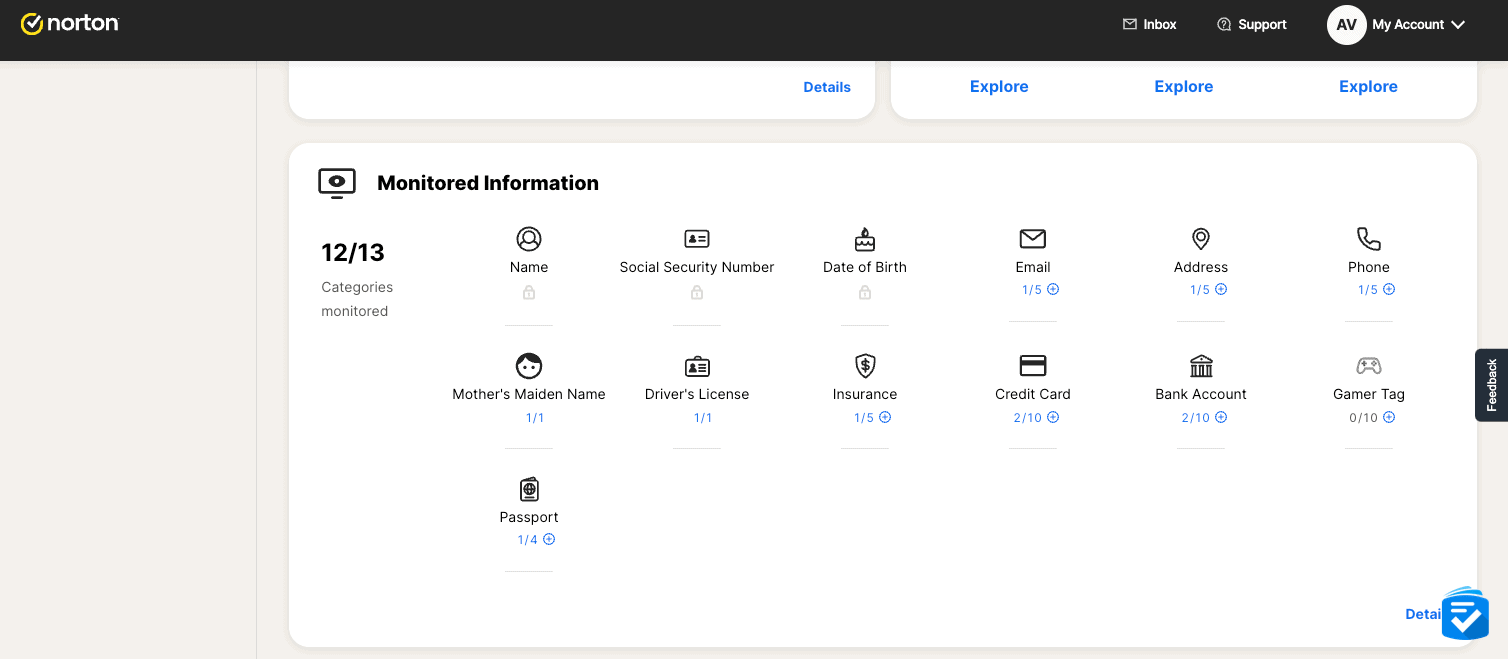This screenshot has height=659, width=1508.
Task: Add Gamer Tag with plus icon
Action: [1389, 417]
